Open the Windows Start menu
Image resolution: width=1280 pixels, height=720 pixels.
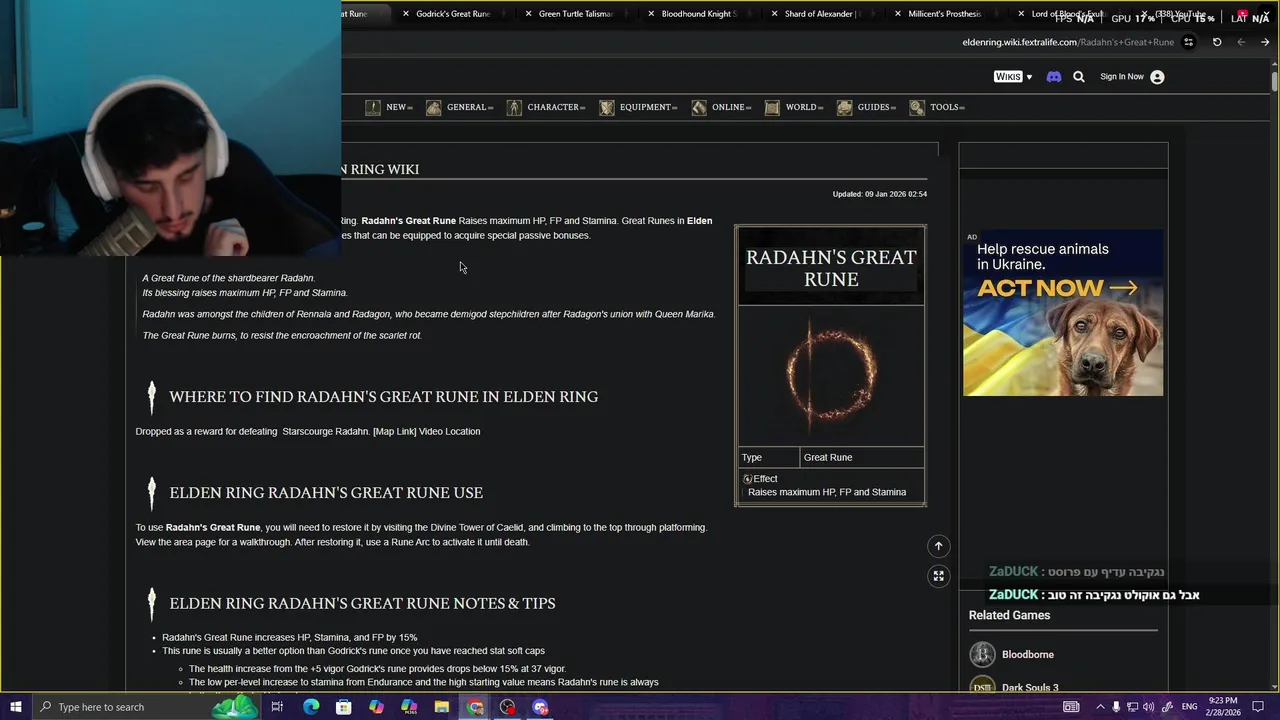(x=15, y=707)
